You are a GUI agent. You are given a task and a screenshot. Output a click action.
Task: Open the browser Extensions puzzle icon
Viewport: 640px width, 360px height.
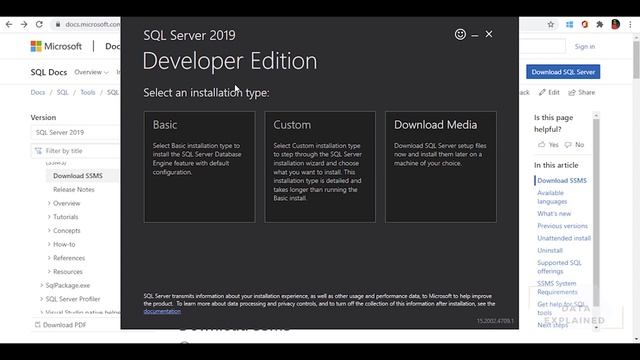[x=600, y=24]
